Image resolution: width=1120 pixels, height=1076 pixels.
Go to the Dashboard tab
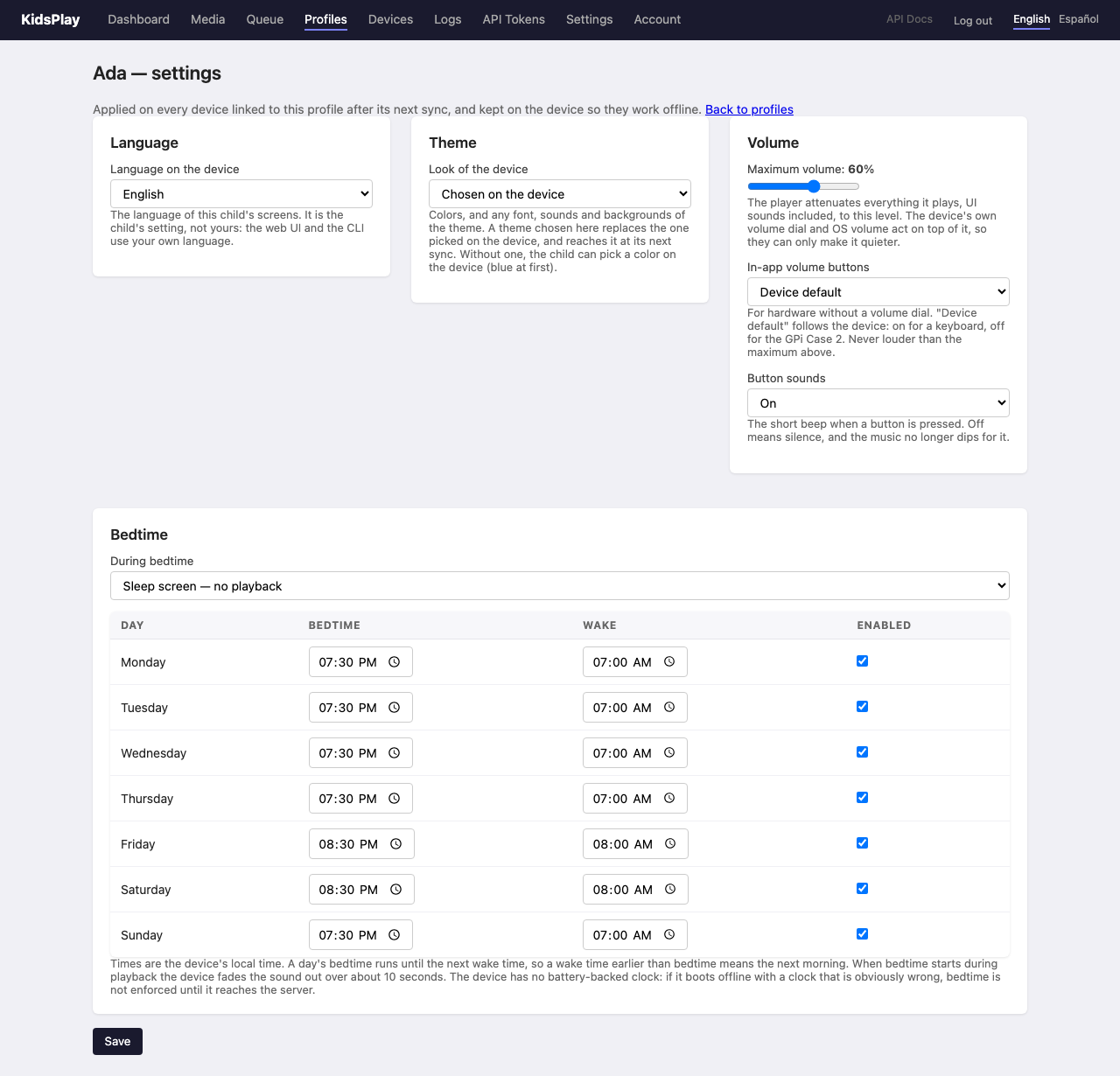coord(138,19)
